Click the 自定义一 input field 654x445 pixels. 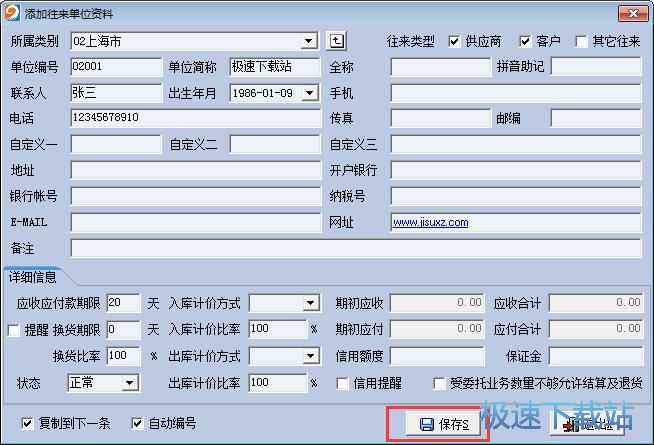(116, 144)
